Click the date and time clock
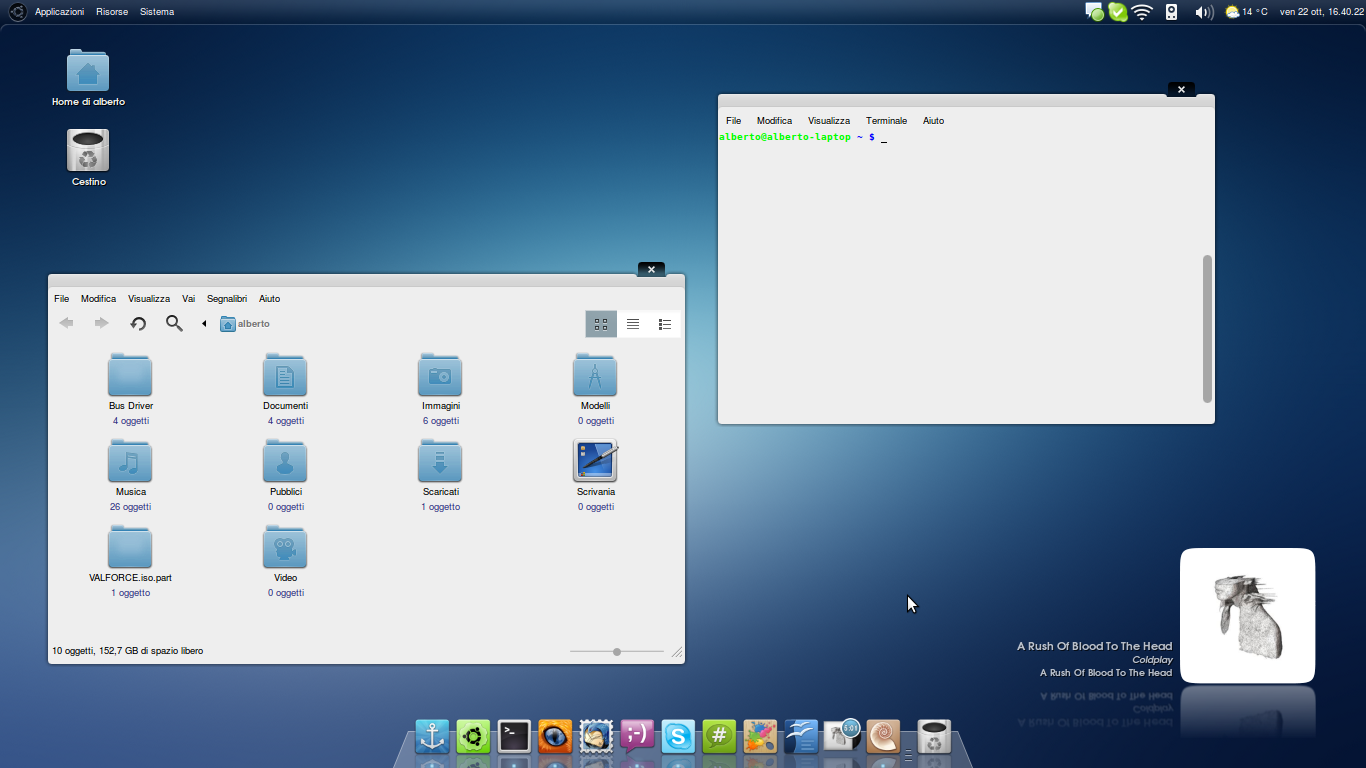 [x=1321, y=12]
